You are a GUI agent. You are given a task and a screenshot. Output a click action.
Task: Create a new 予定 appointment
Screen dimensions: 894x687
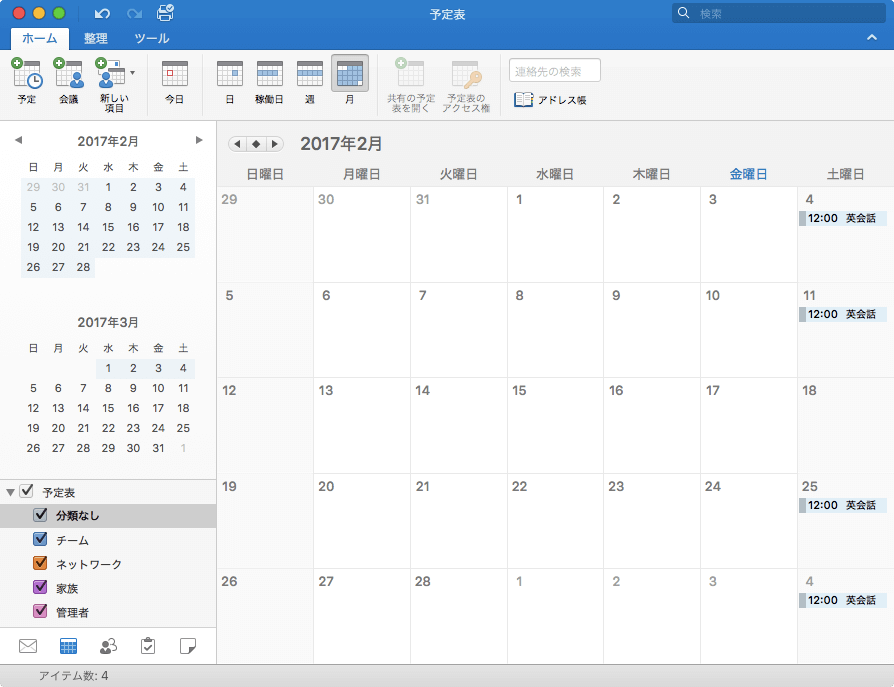pyautogui.click(x=27, y=80)
